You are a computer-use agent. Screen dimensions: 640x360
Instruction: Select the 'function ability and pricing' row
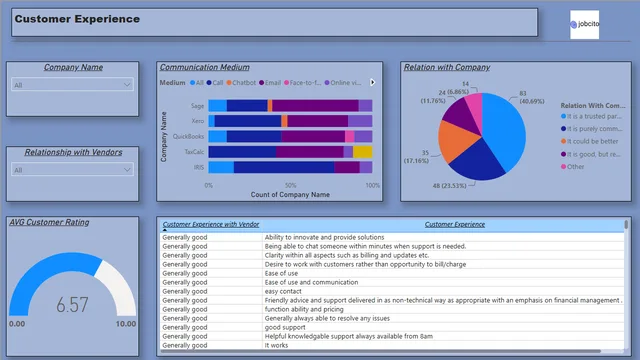click(x=392, y=309)
